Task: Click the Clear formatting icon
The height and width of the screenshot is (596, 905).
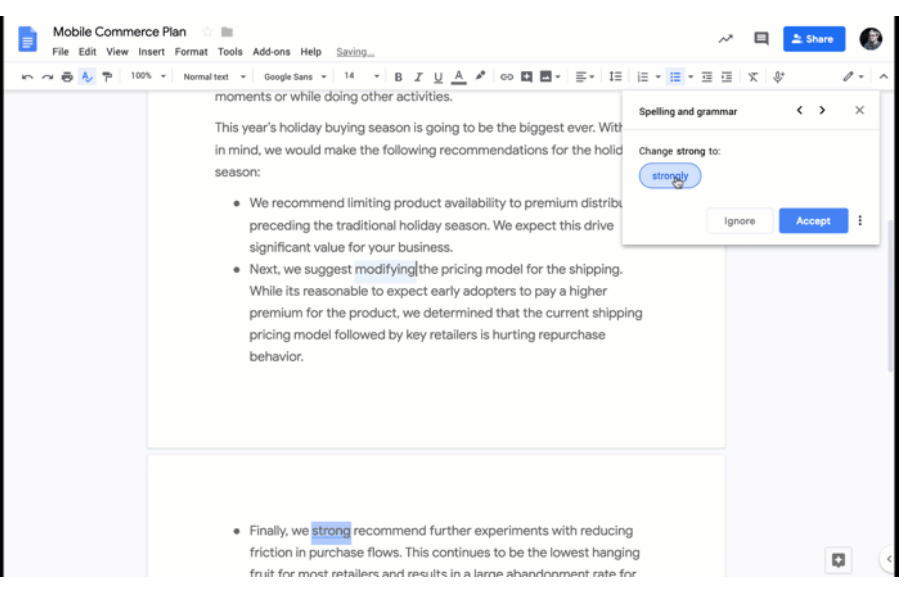Action: (x=753, y=77)
